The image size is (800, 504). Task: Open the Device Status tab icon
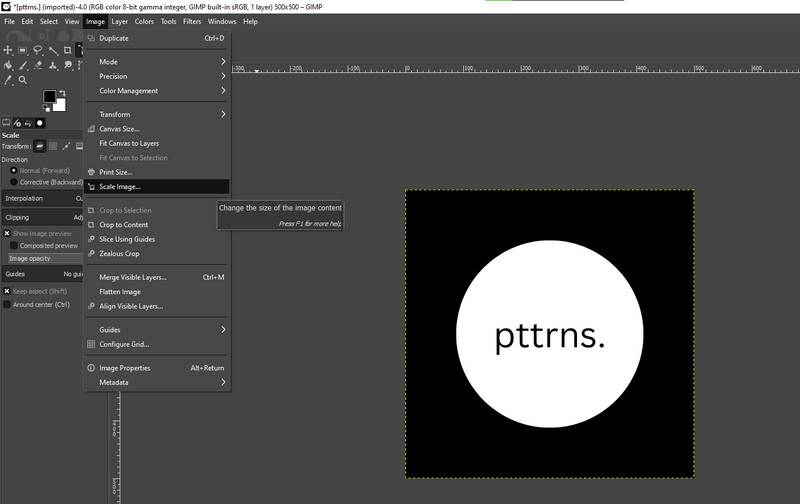pyautogui.click(x=17, y=123)
